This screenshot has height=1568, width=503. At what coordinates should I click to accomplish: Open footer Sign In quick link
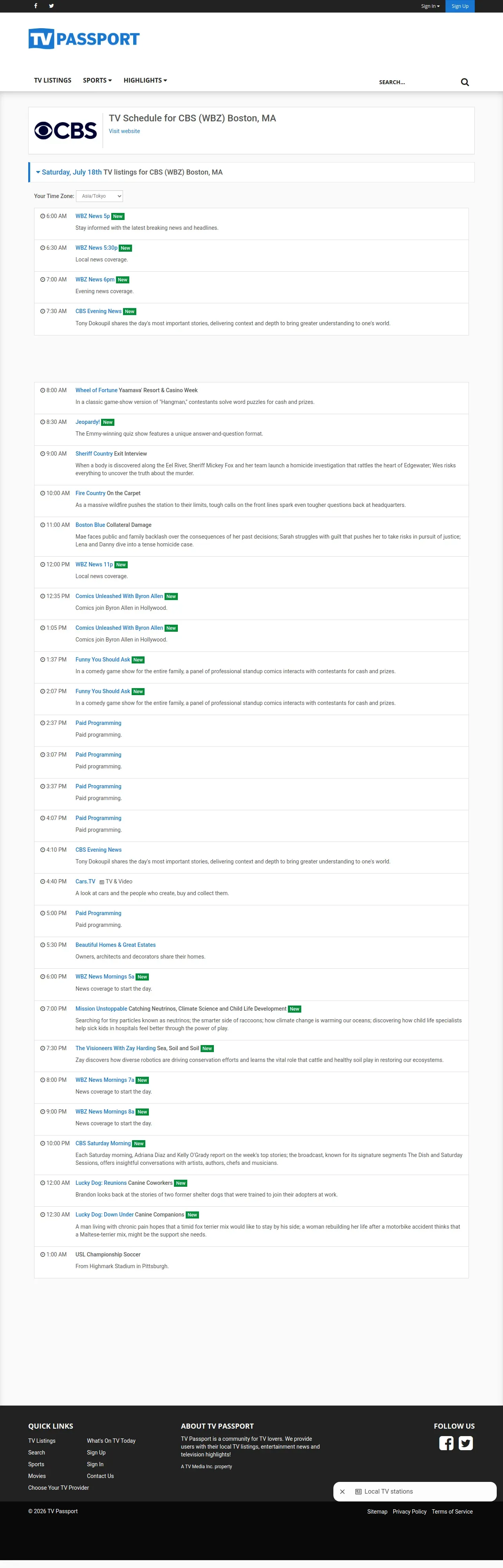coord(95,1464)
